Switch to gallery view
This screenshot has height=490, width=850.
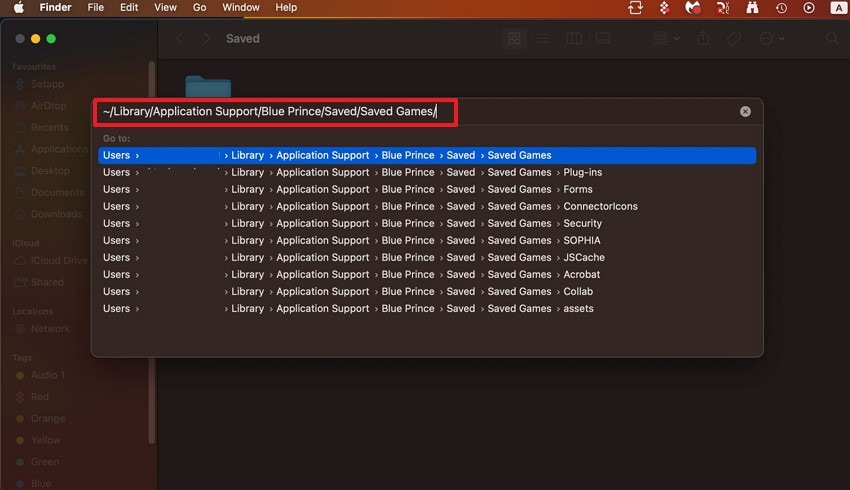pos(603,38)
